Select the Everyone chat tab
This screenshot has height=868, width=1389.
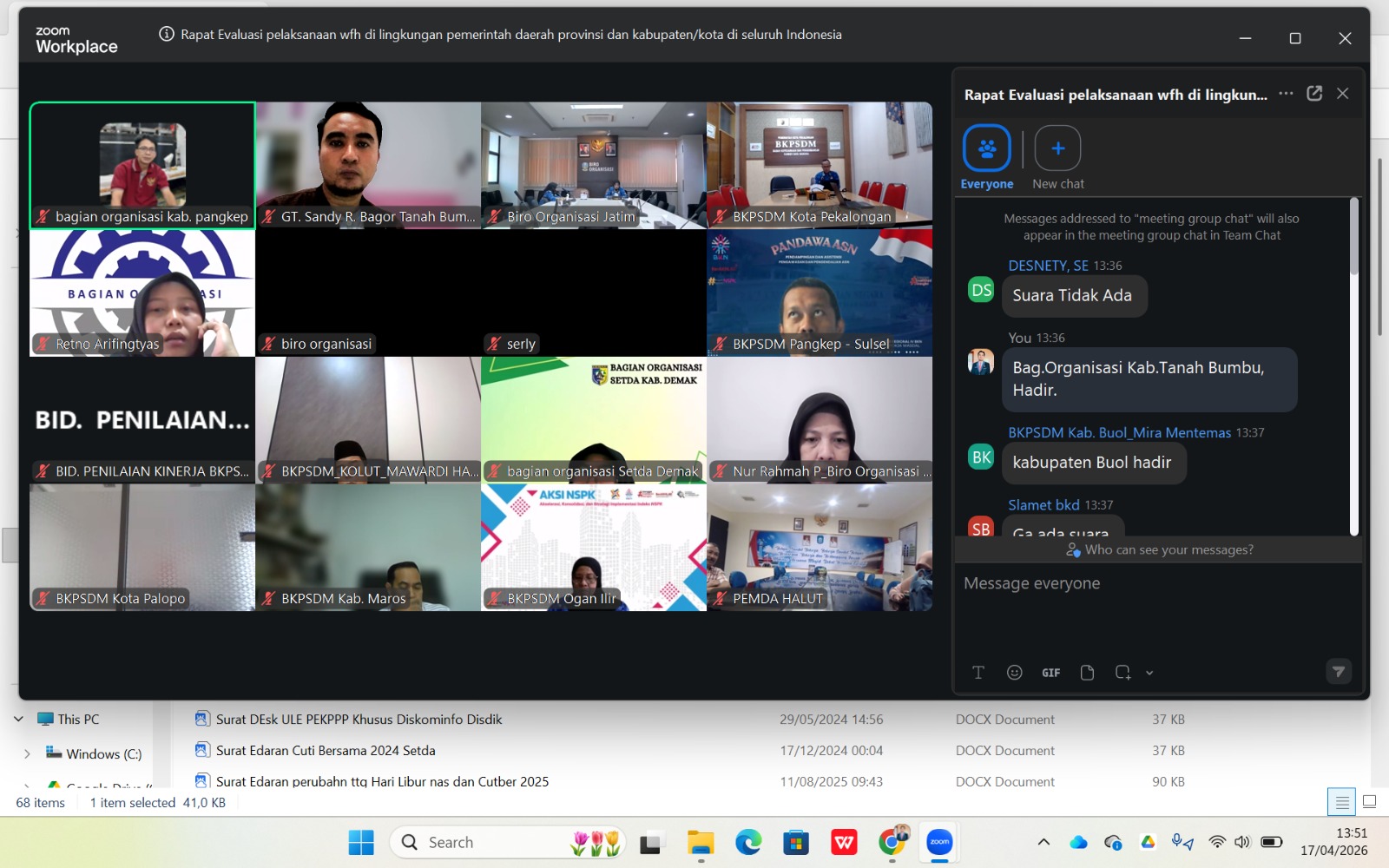(x=987, y=157)
